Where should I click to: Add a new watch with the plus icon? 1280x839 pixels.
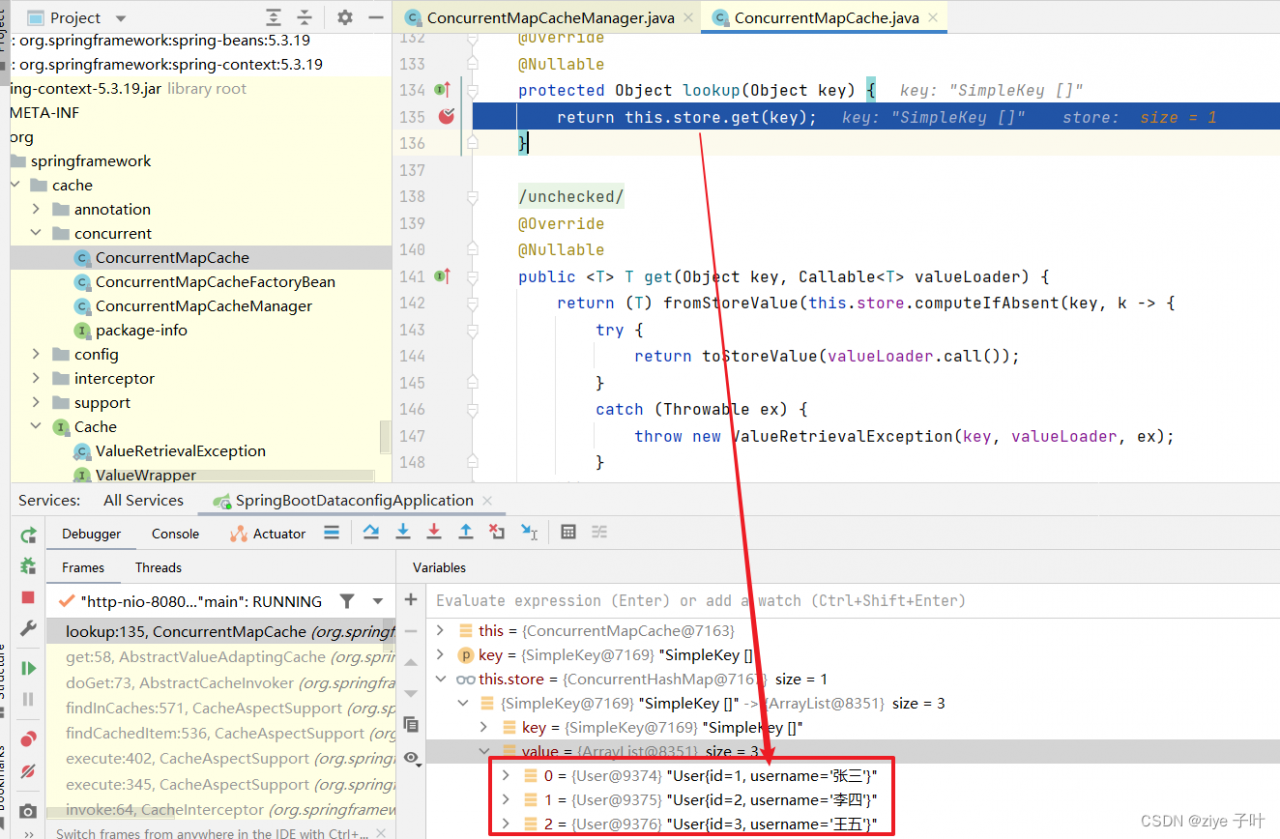tap(411, 599)
